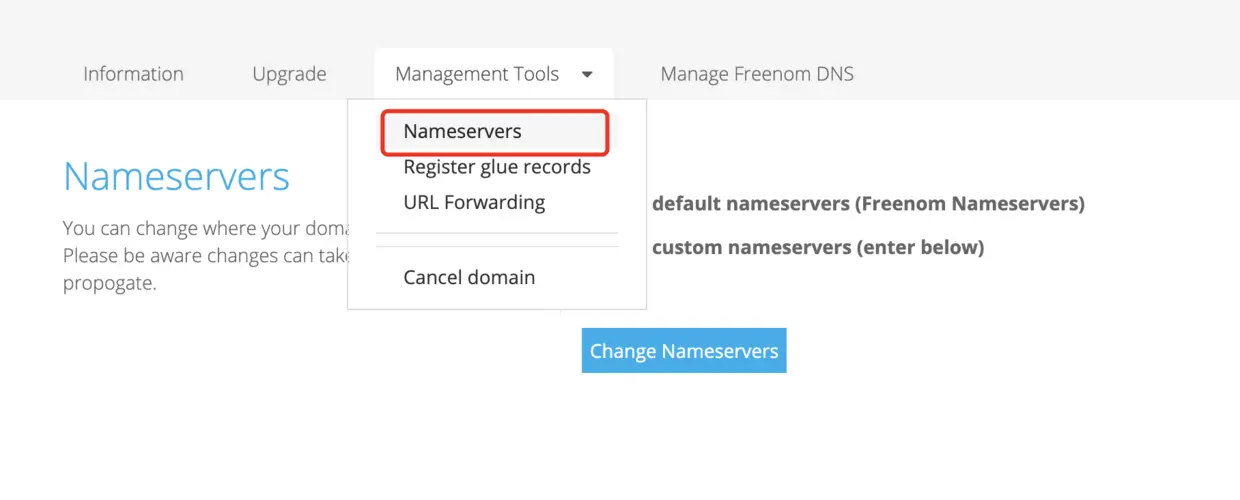
Task: Click the divider line above Cancel domain
Action: 497,240
